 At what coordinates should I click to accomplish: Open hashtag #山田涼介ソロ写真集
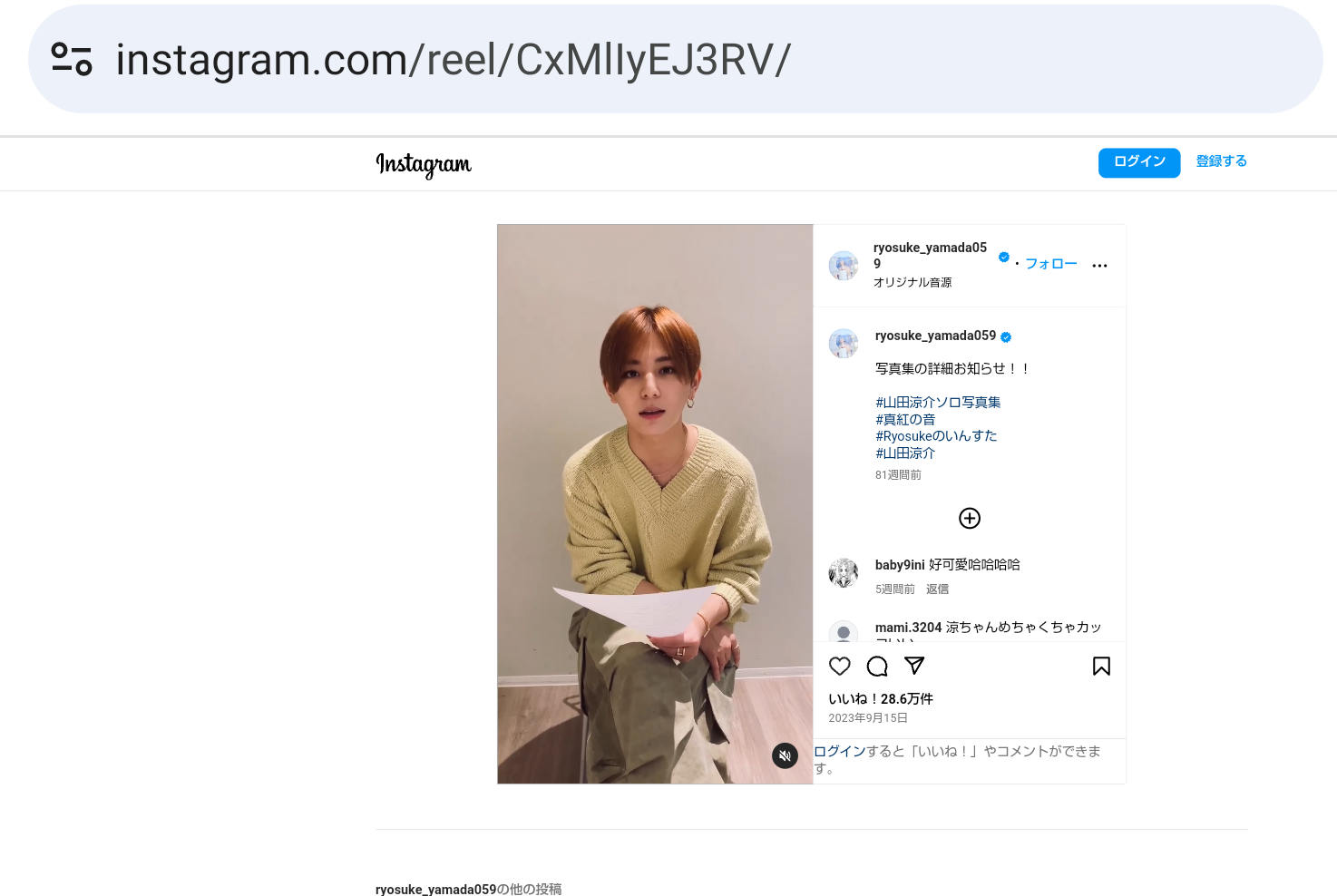coord(938,402)
